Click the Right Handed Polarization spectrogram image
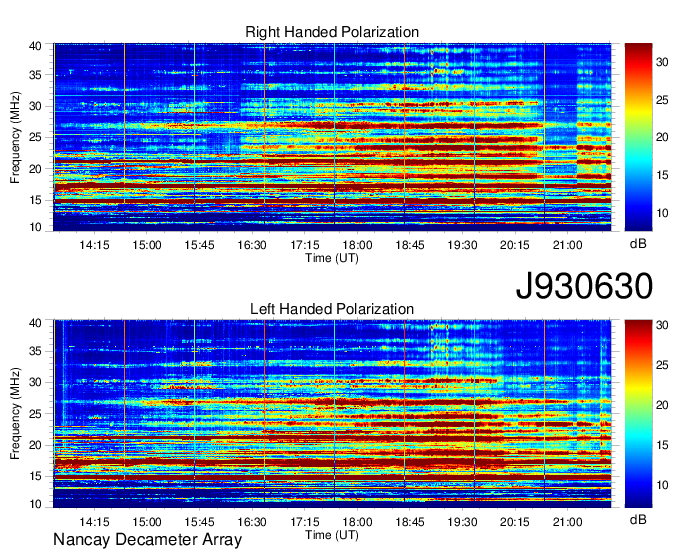 (332, 137)
